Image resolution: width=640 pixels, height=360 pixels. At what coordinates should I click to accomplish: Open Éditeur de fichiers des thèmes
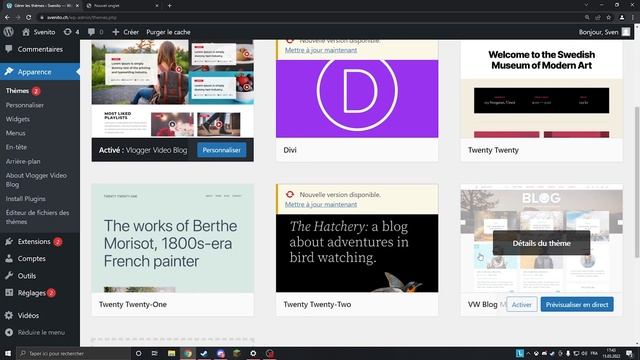point(37,217)
